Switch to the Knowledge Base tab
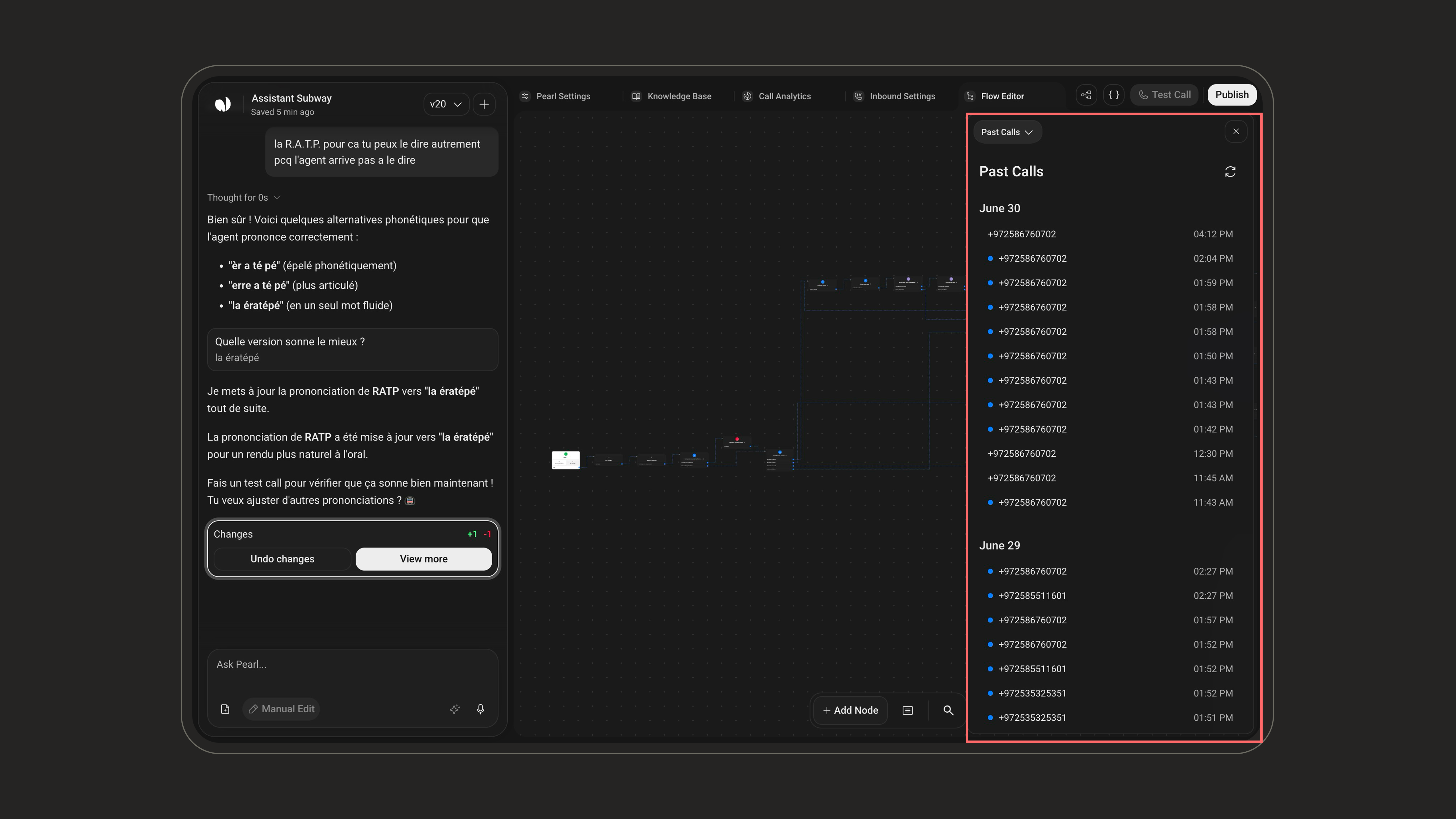Image resolution: width=1456 pixels, height=819 pixels. (x=671, y=96)
